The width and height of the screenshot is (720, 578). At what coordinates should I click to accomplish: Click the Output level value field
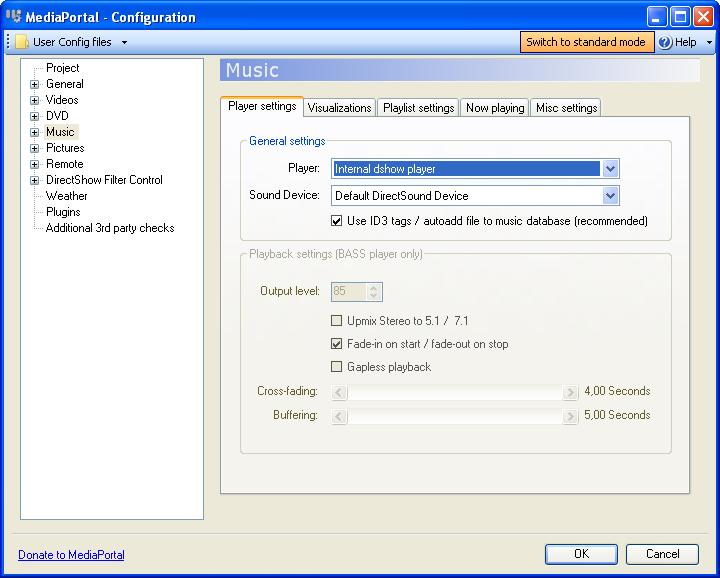point(349,292)
